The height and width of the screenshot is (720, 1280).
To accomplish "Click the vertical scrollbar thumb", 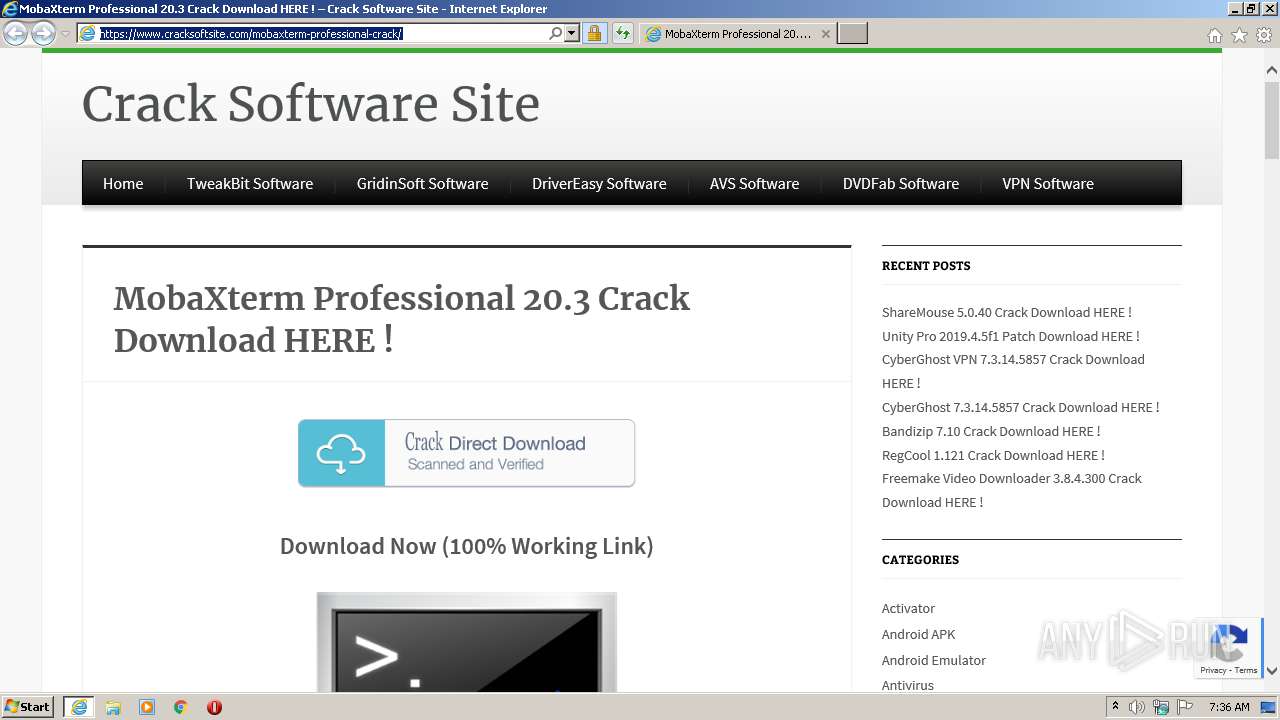I will click(x=1272, y=119).
